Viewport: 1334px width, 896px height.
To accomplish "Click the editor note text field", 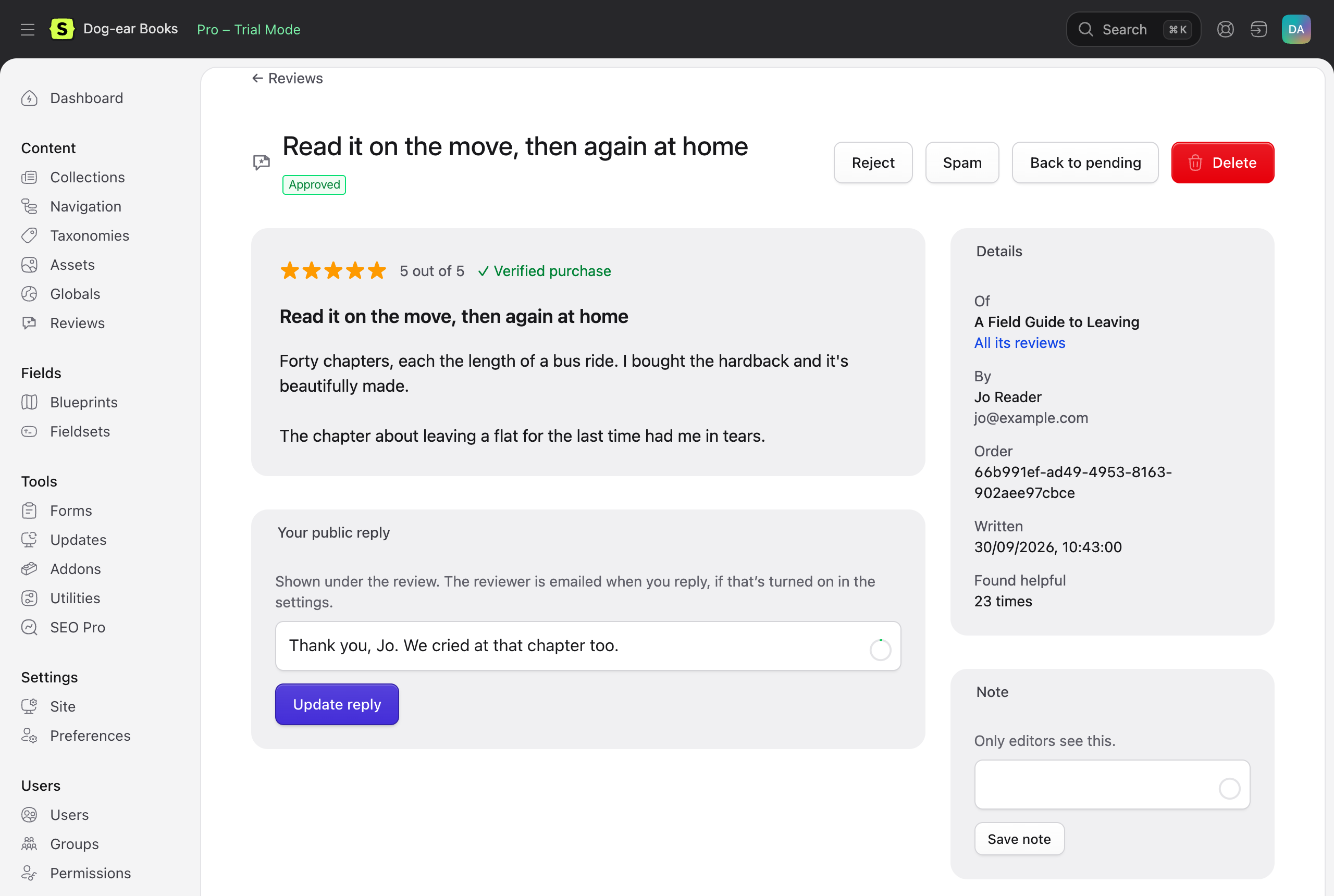I will pos(1111,785).
